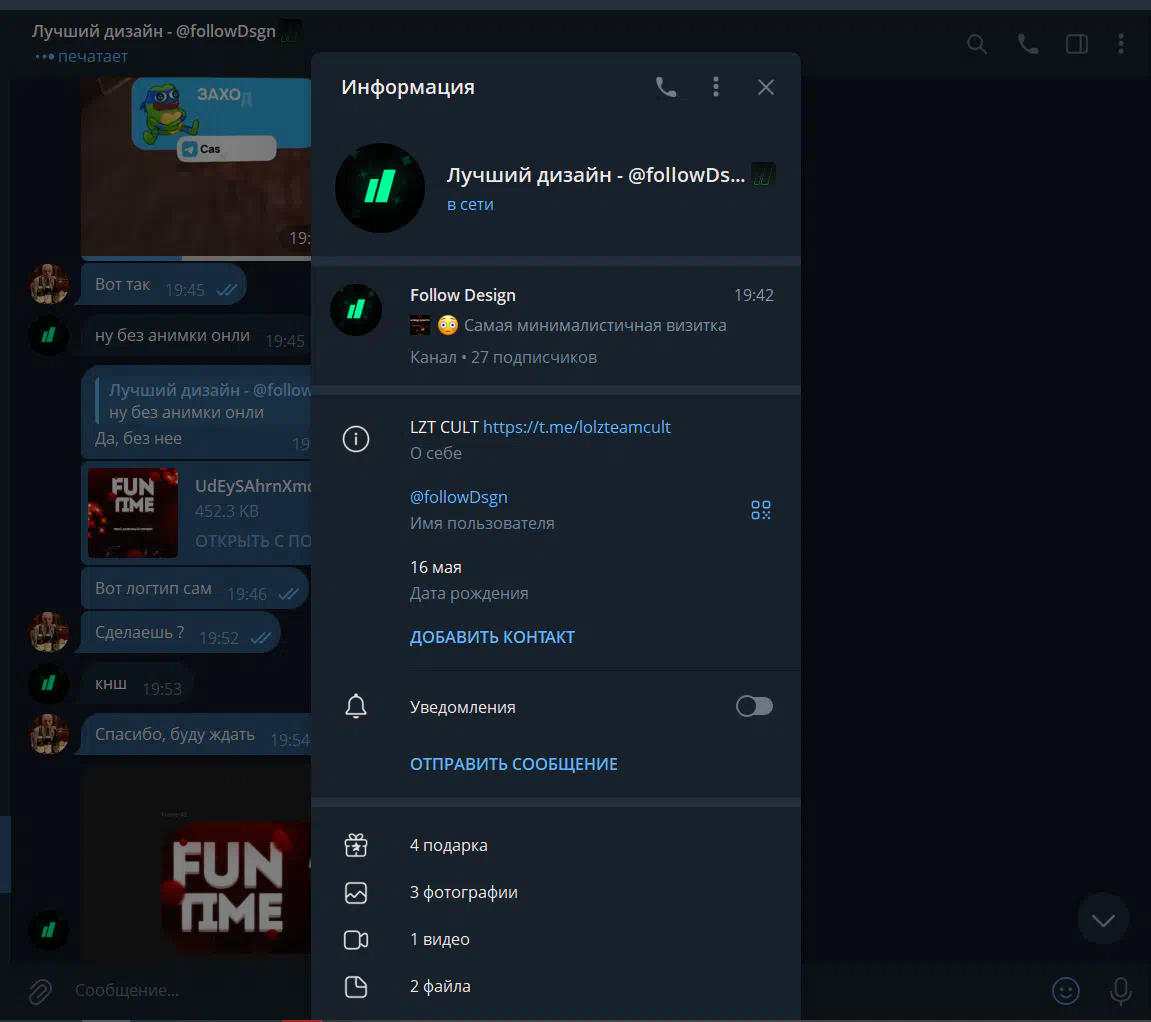Open the t.me/lolzteamcult link
This screenshot has width=1151, height=1022.
click(577, 427)
